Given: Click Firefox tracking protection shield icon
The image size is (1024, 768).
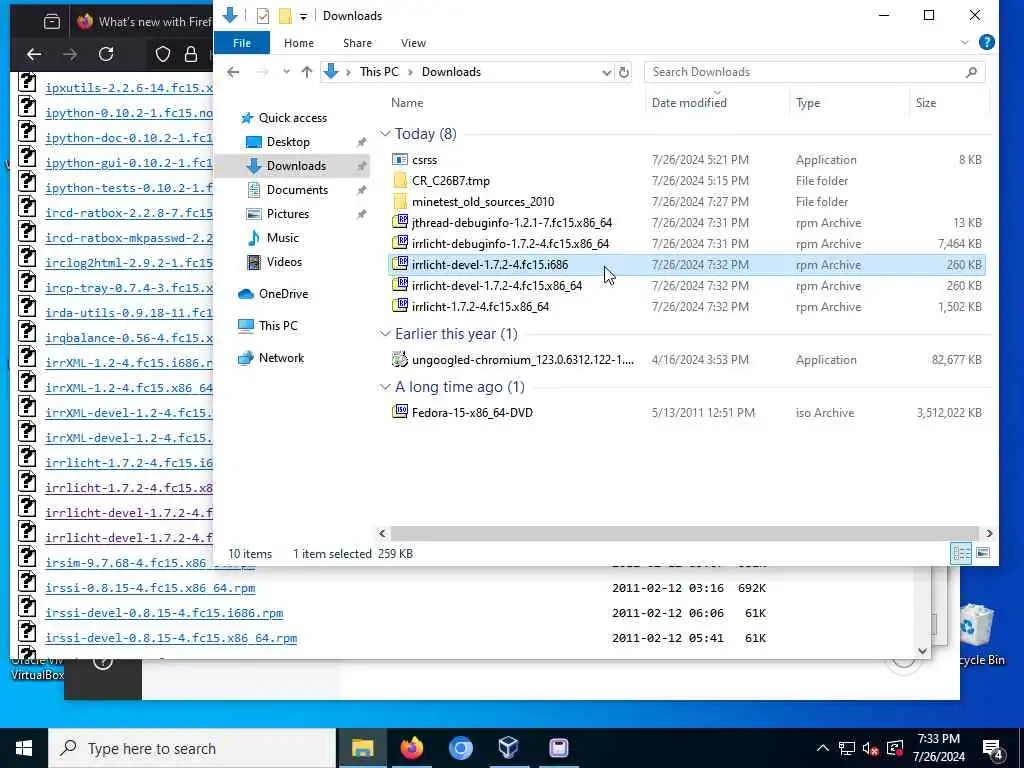Looking at the screenshot, I should (163, 54).
